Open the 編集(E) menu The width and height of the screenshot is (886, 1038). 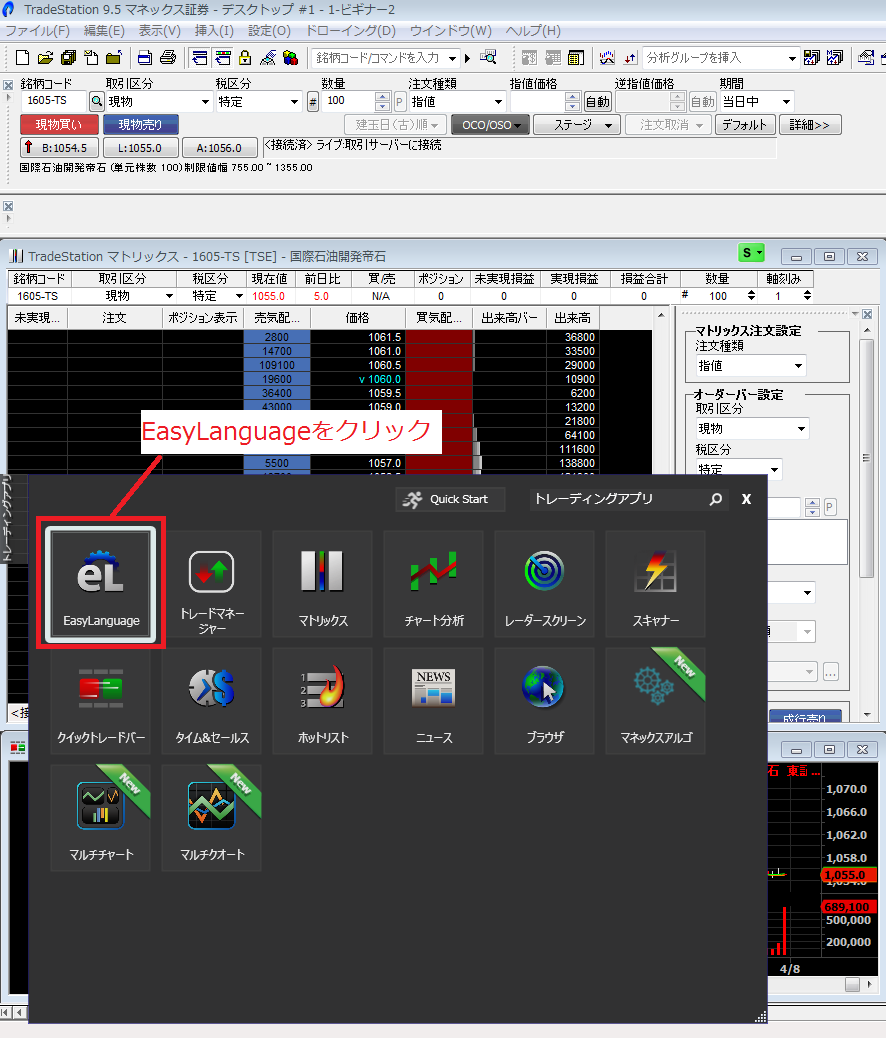click(x=104, y=31)
